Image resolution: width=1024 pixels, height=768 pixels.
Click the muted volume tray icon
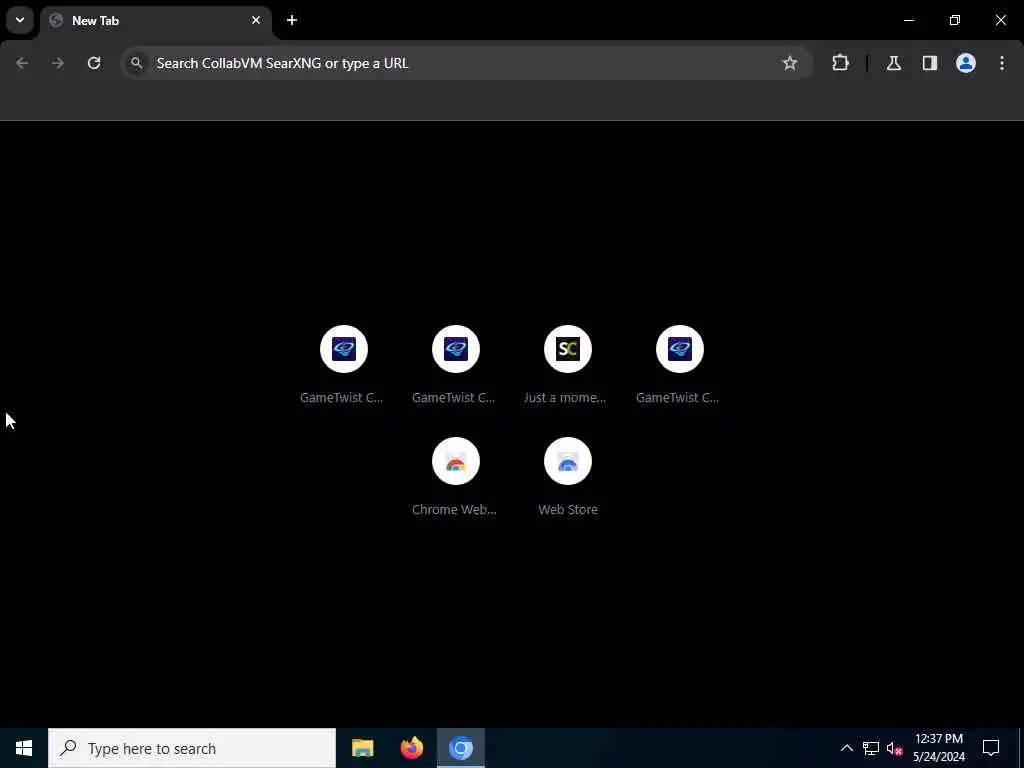pyautogui.click(x=895, y=748)
